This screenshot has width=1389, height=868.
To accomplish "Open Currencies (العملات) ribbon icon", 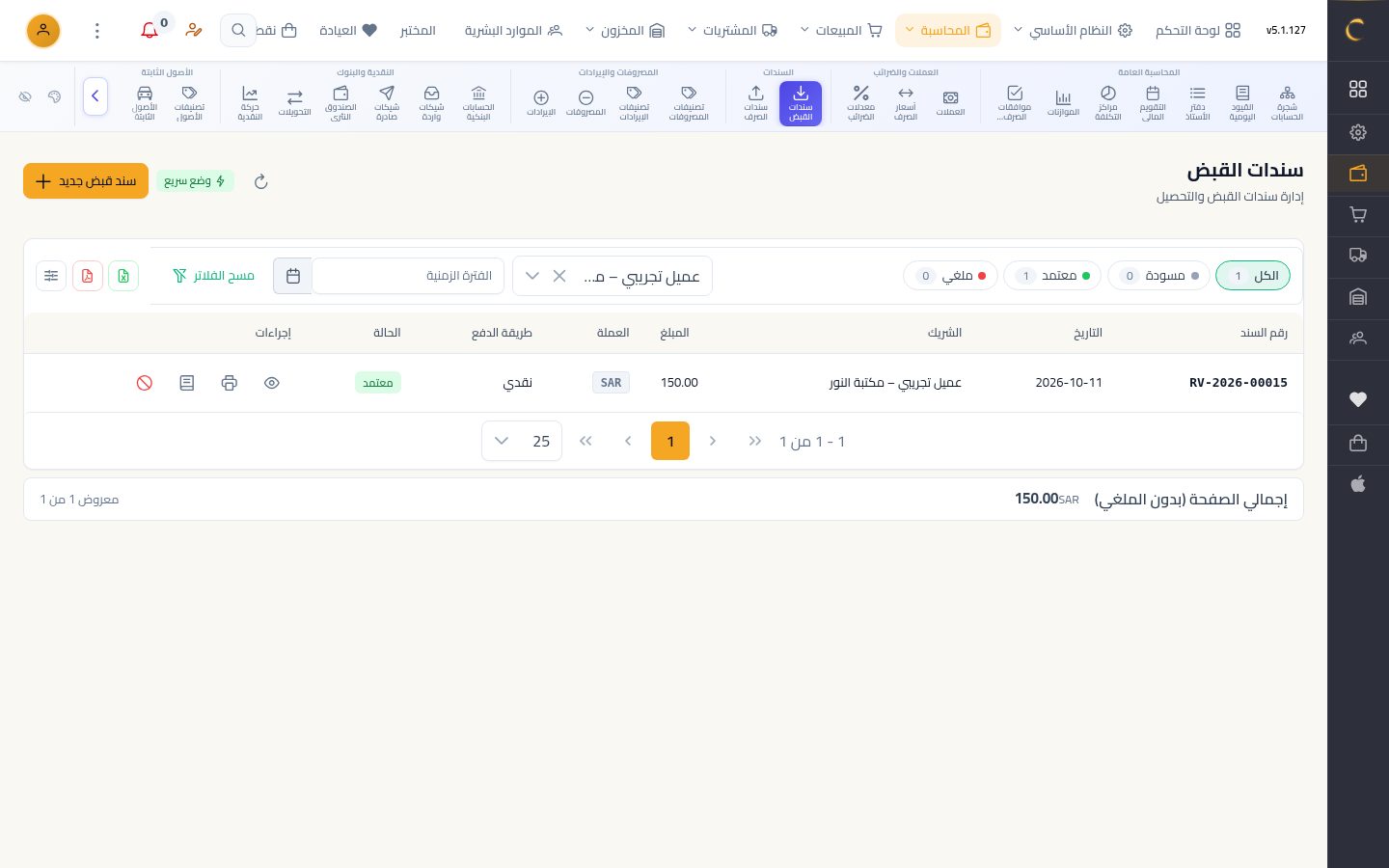I will (950, 102).
